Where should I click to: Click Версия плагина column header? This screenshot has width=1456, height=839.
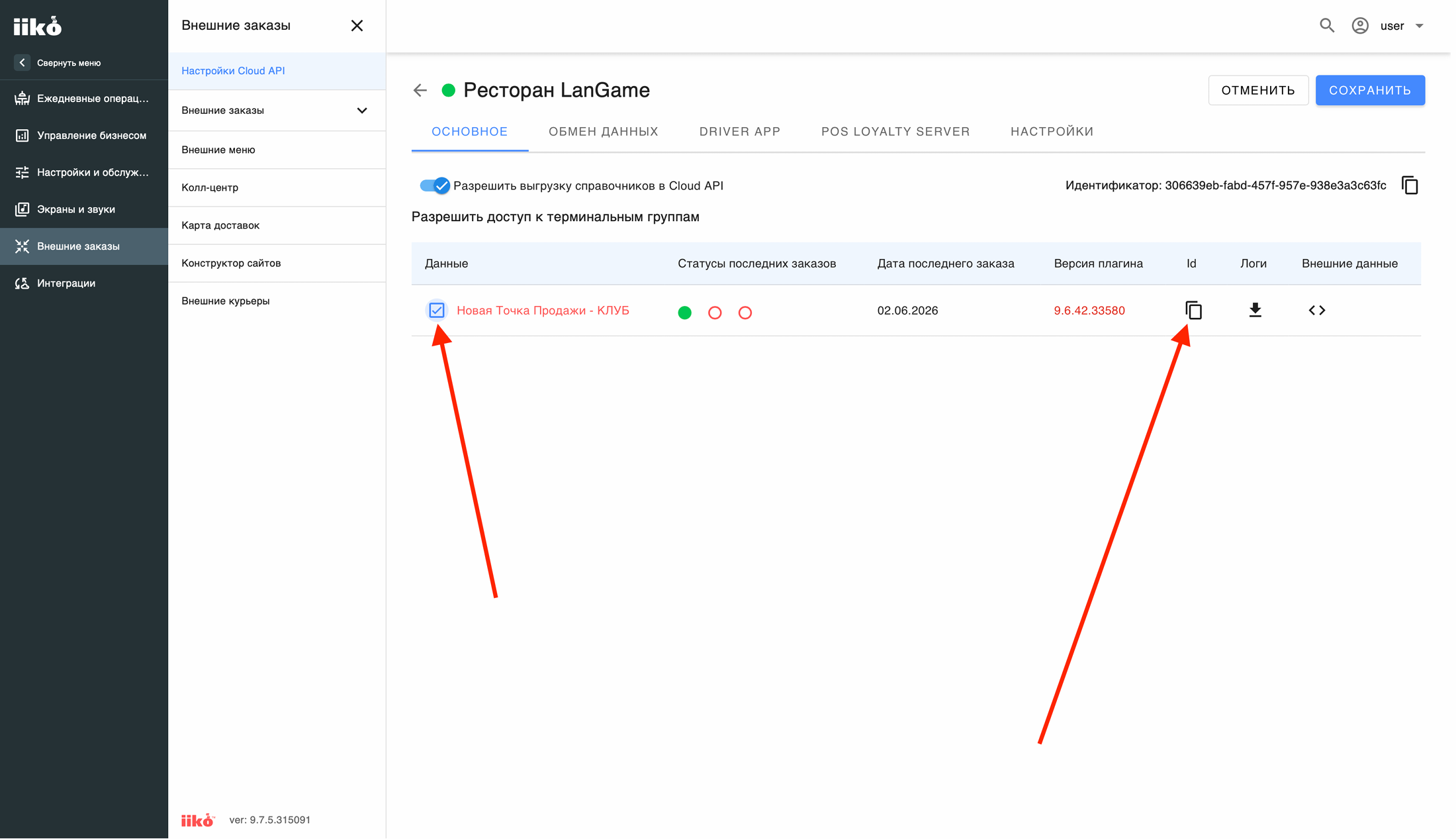click(x=1099, y=264)
